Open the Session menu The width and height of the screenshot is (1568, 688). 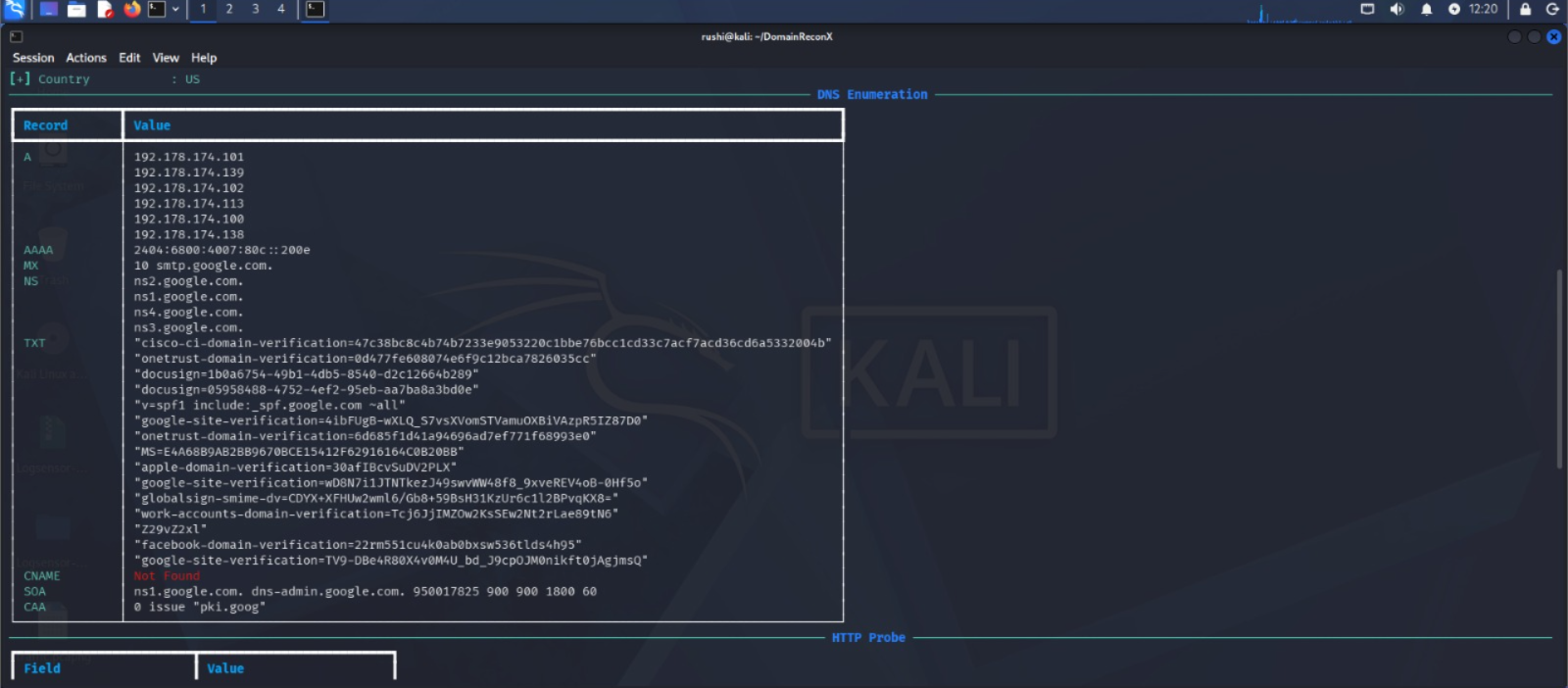tap(33, 58)
